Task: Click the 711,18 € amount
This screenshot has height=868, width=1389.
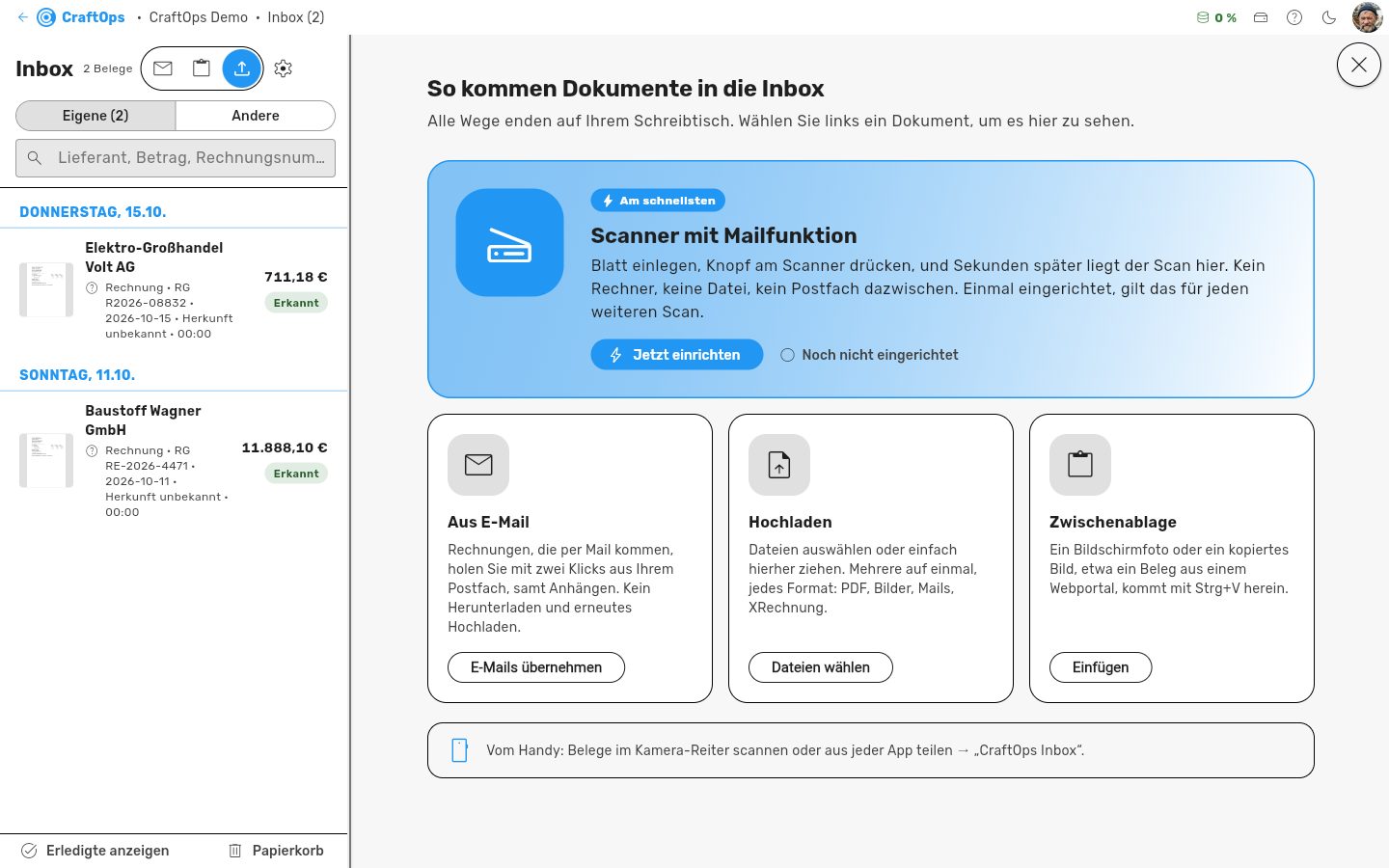Action: pos(296,277)
